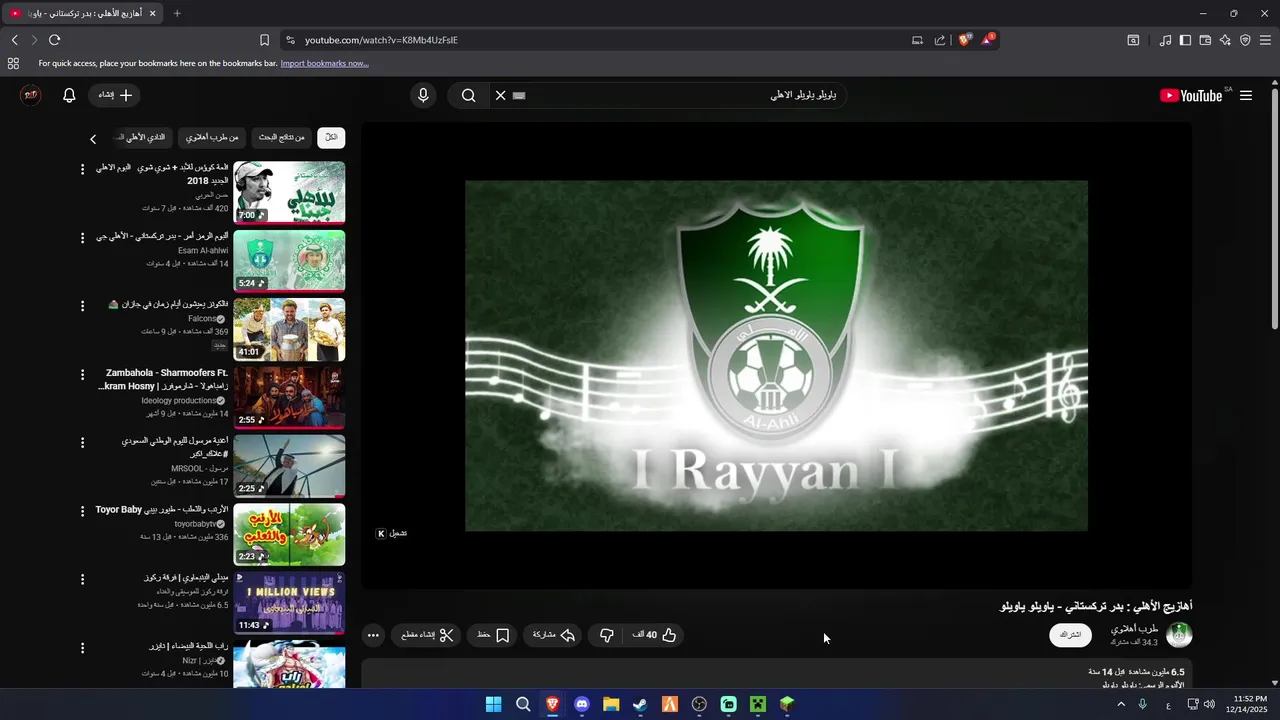Screen dimensions: 1280x720
Task: Open options menu for Falcons video
Action: coord(82,305)
